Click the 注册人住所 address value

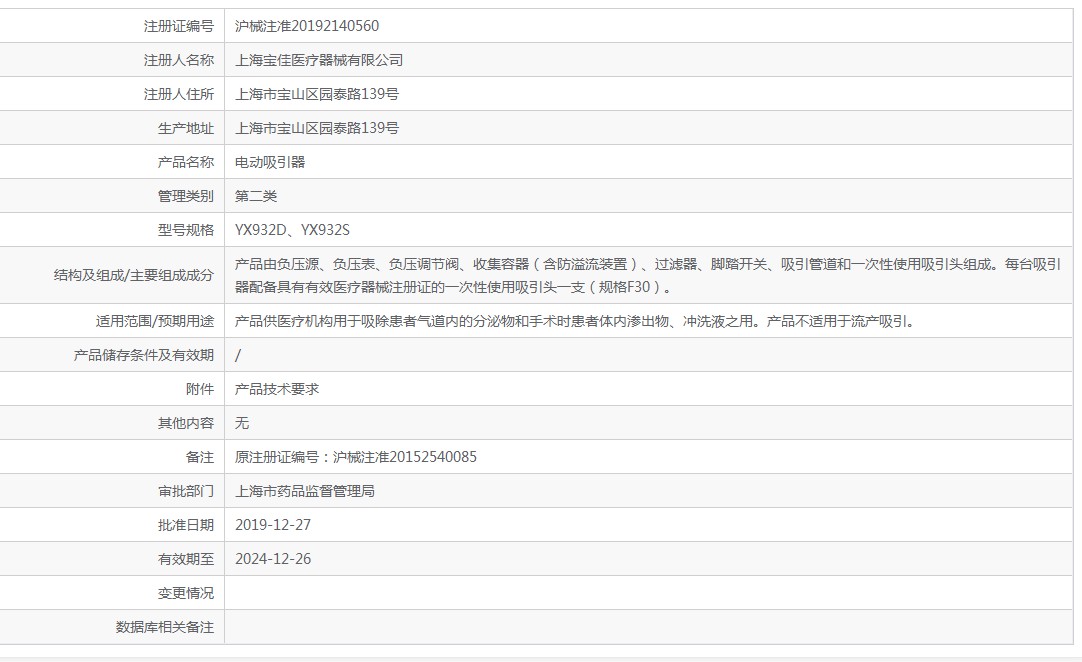tap(317, 94)
